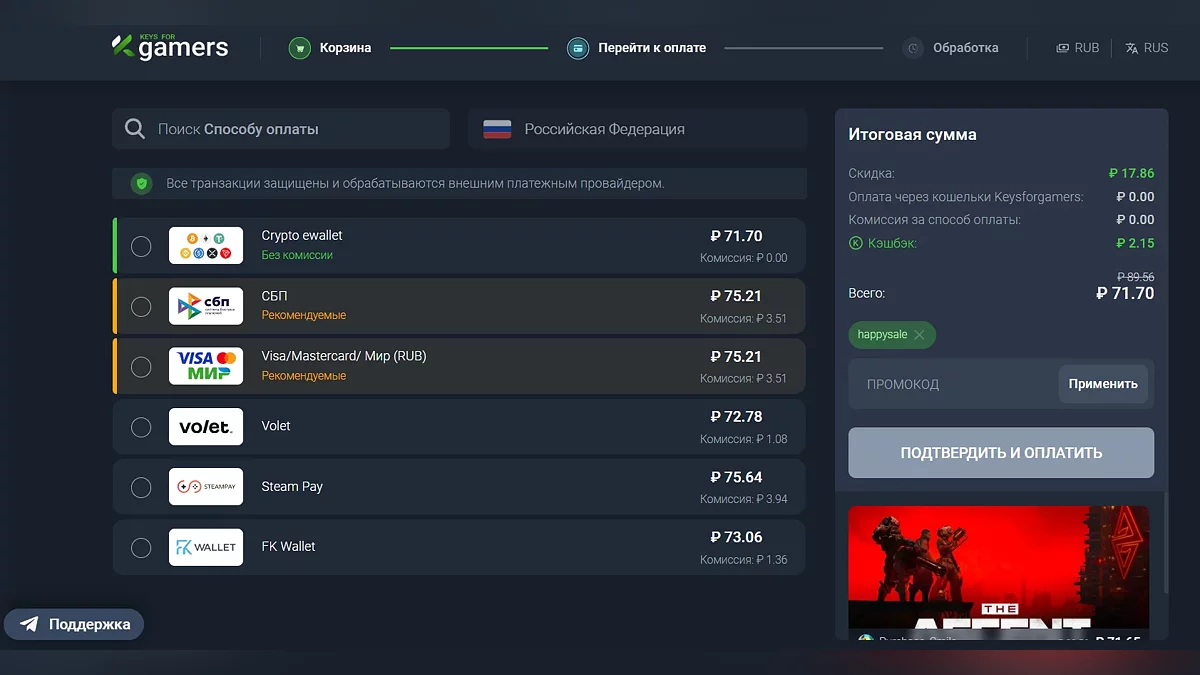This screenshot has width=1200, height=675.
Task: Select the СБП radio button
Action: pyautogui.click(x=141, y=306)
